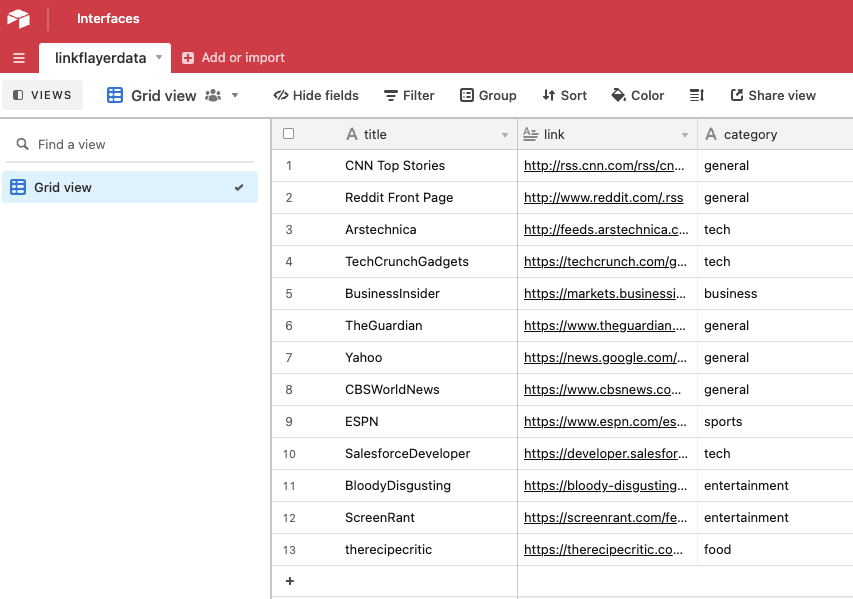Screen dimensions: 853x599
Task: Open the Filter options
Action: [x=409, y=96]
